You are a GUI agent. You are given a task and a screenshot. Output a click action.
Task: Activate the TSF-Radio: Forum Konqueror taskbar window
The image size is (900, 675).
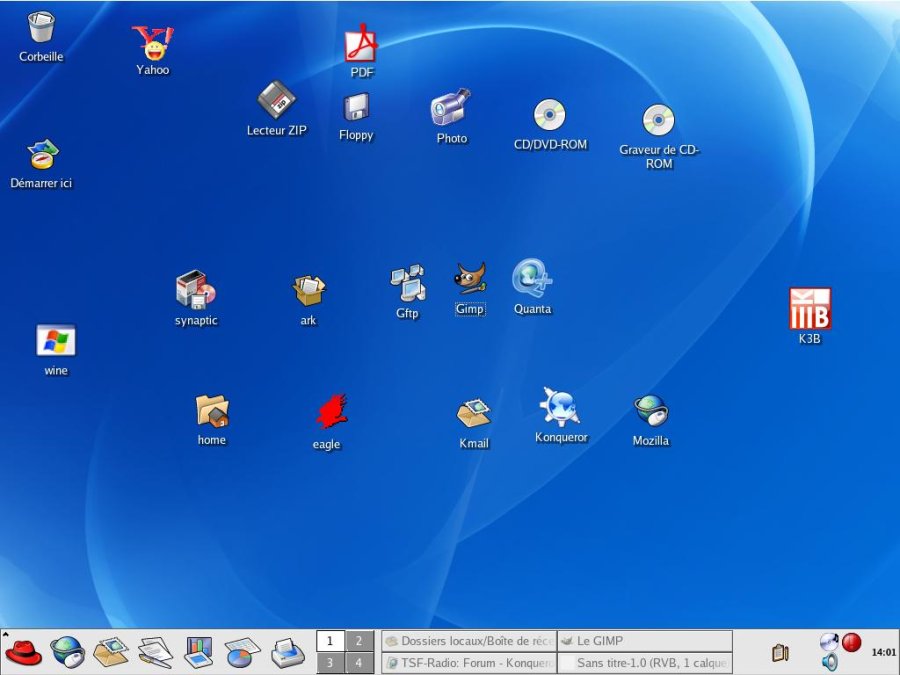(468, 663)
